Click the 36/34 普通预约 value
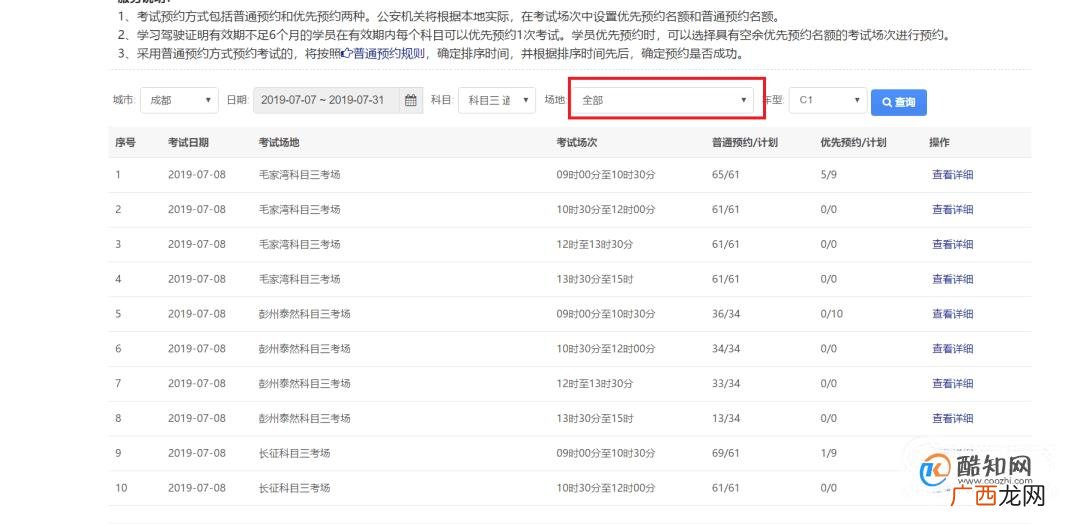1080x524 pixels. click(x=726, y=314)
